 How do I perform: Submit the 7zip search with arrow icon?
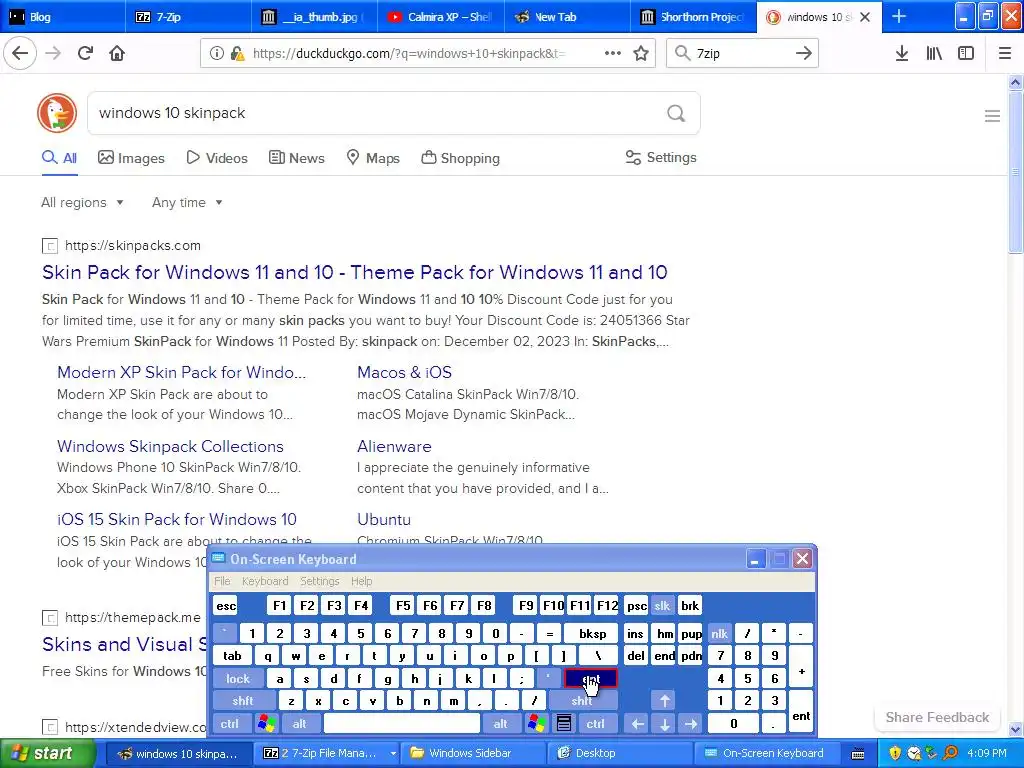803,54
